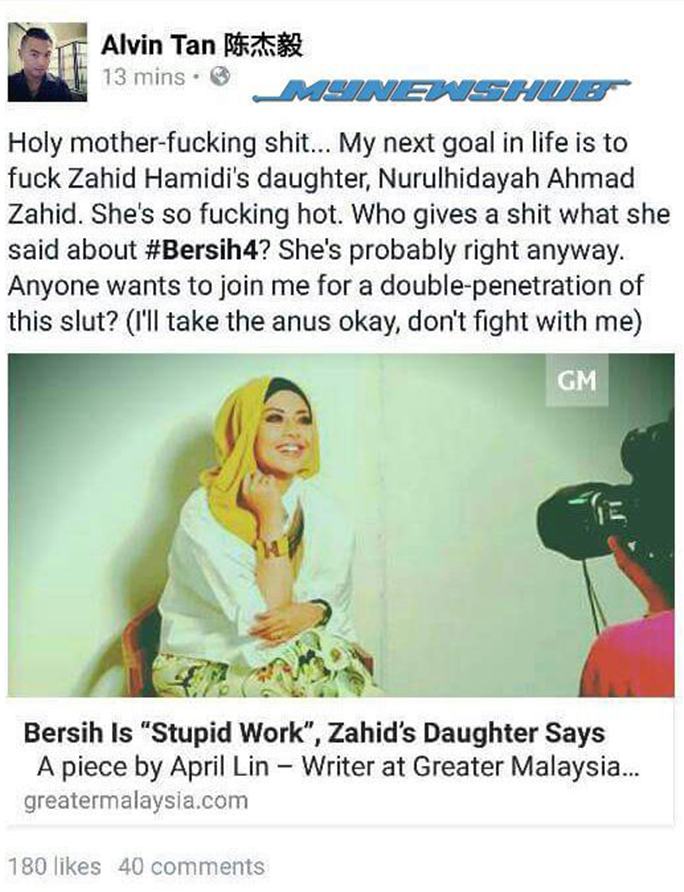
Task: Open Alvin Tan's profile name link
Action: (158, 46)
